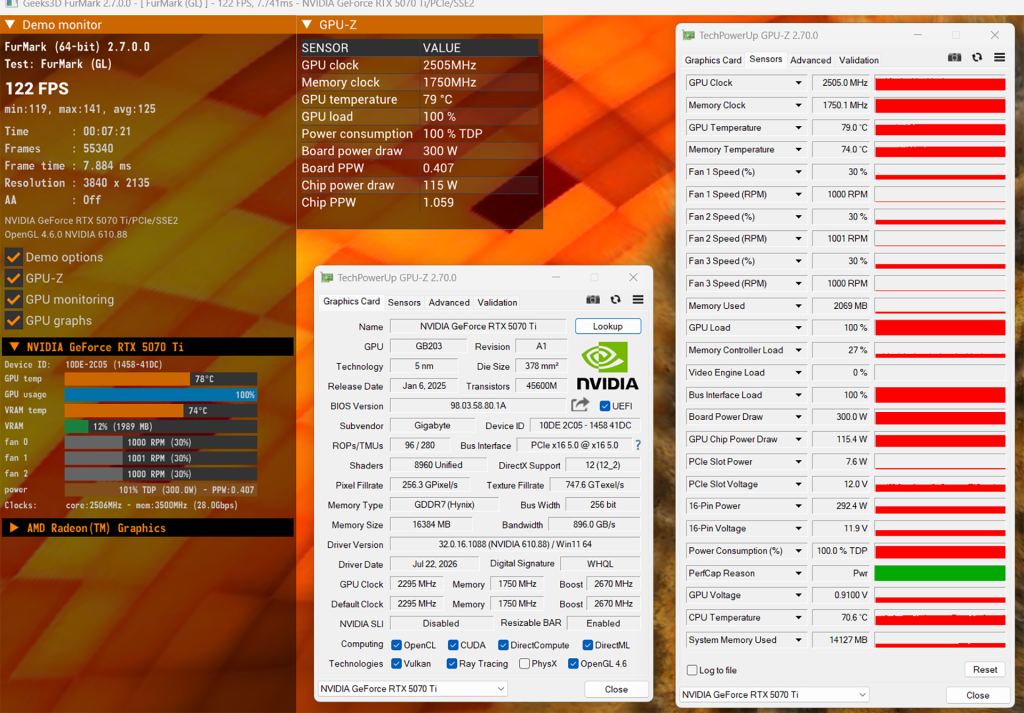This screenshot has height=713, width=1024.
Task: Click the GPU Load red graph bar
Action: [940, 327]
